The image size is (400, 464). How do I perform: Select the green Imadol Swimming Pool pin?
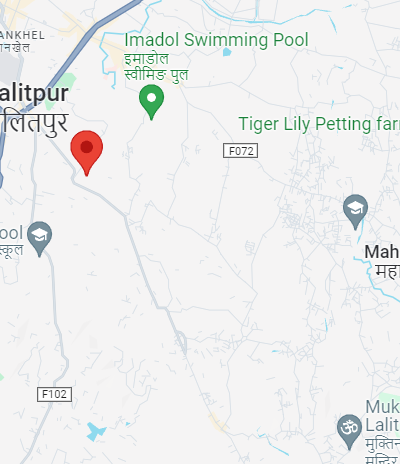pos(151,102)
